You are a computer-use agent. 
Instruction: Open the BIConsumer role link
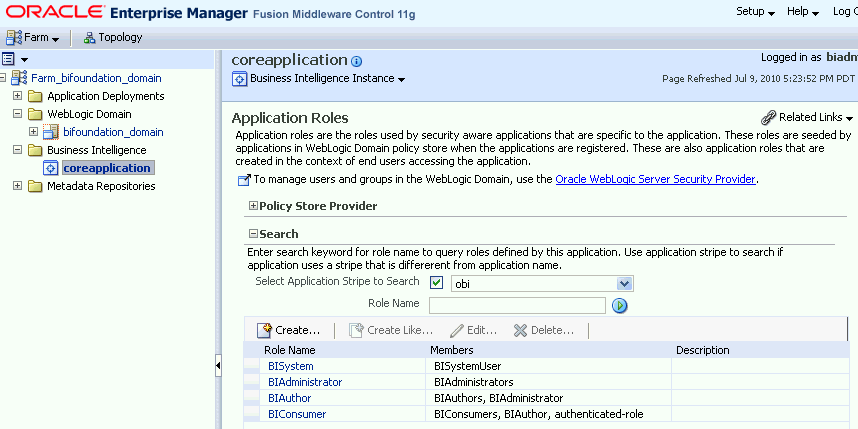tap(297, 414)
